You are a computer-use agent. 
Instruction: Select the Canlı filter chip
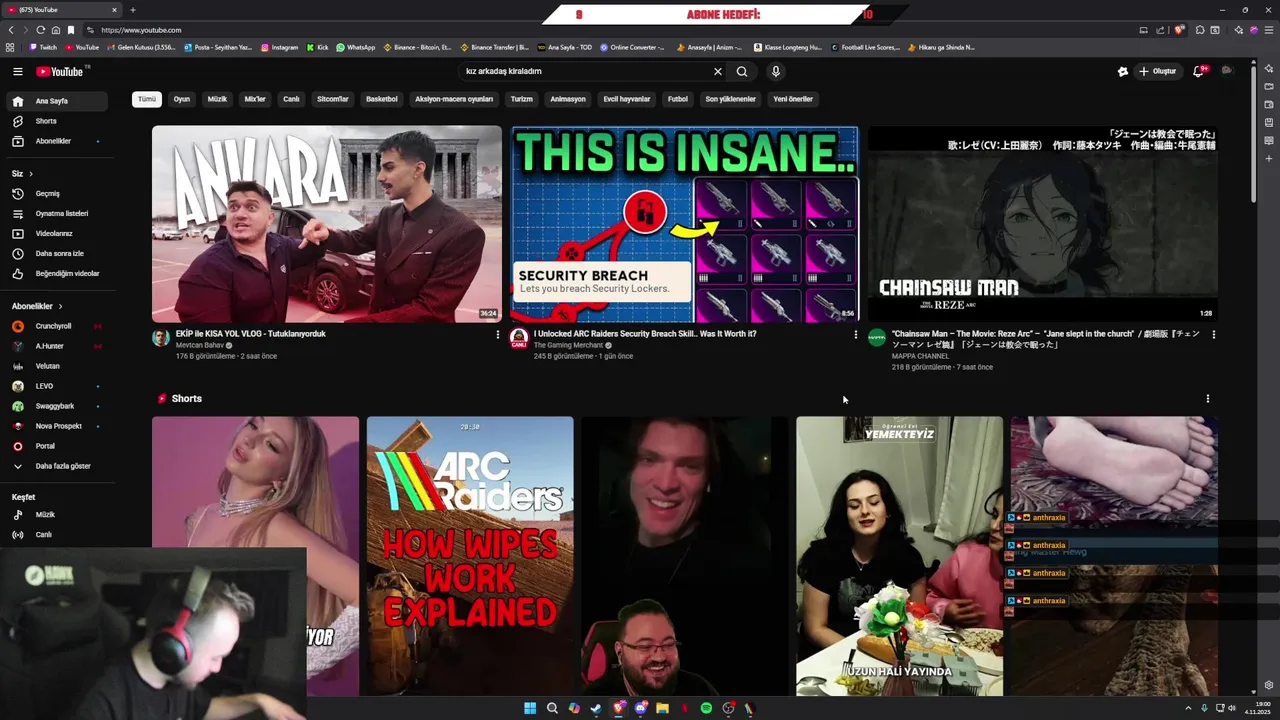(291, 99)
